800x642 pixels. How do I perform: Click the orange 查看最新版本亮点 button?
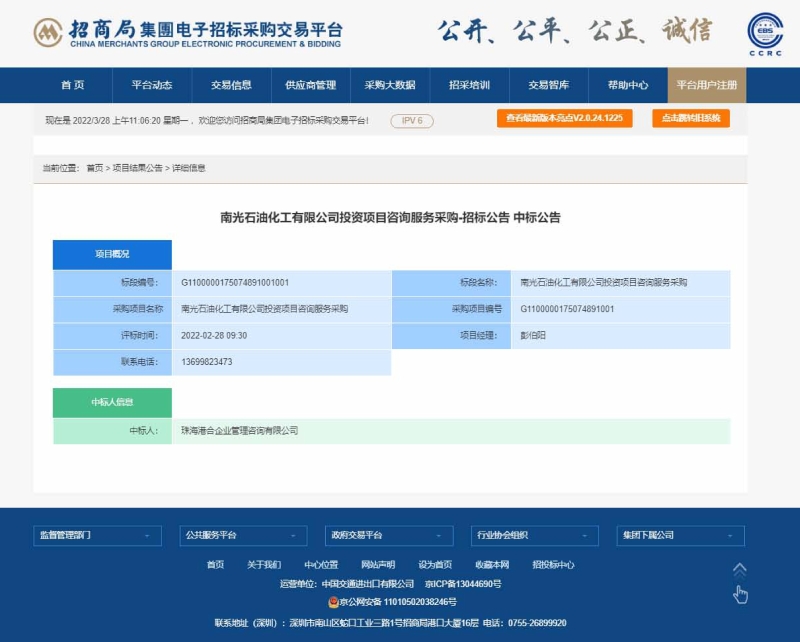pyautogui.click(x=564, y=118)
